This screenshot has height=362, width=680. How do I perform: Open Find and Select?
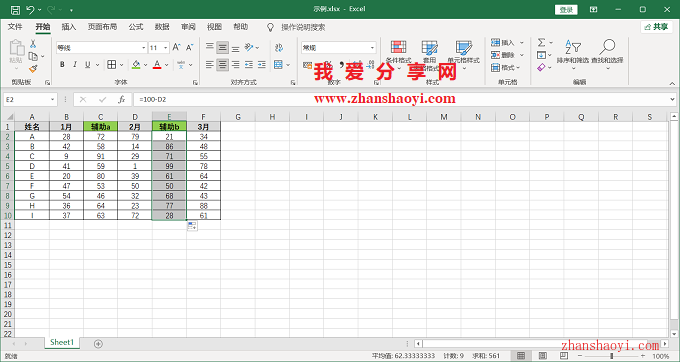pyautogui.click(x=607, y=55)
